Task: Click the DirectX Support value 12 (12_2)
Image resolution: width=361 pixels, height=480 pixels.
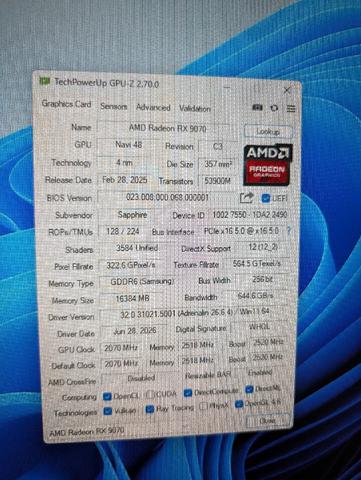Action: coord(263,247)
